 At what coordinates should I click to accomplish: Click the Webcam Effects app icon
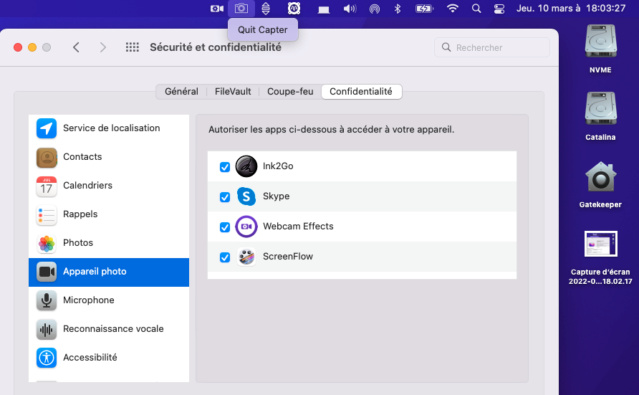[246, 227]
